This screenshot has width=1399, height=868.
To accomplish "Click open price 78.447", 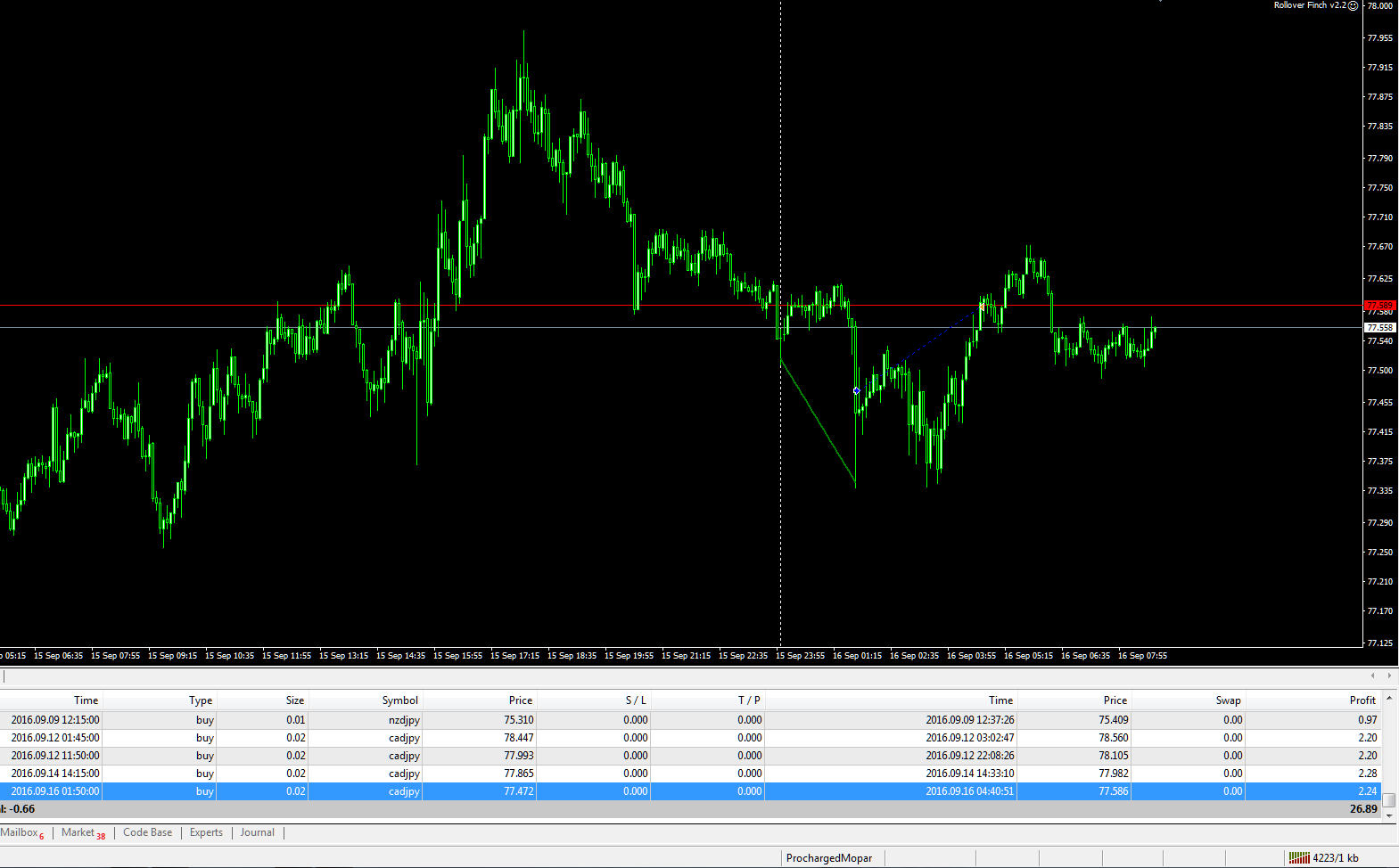I will pos(519,738).
